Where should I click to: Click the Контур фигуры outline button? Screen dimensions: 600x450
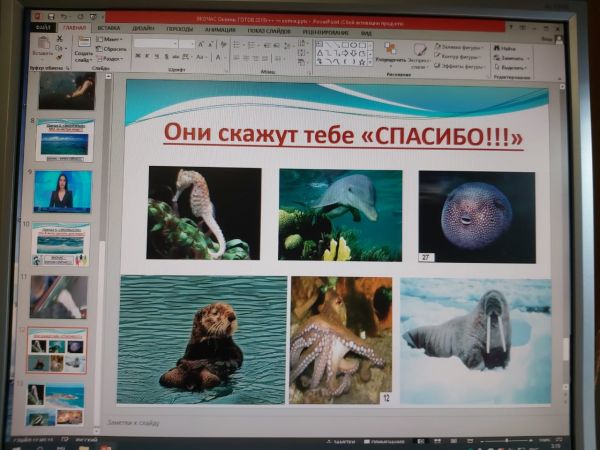click(461, 56)
